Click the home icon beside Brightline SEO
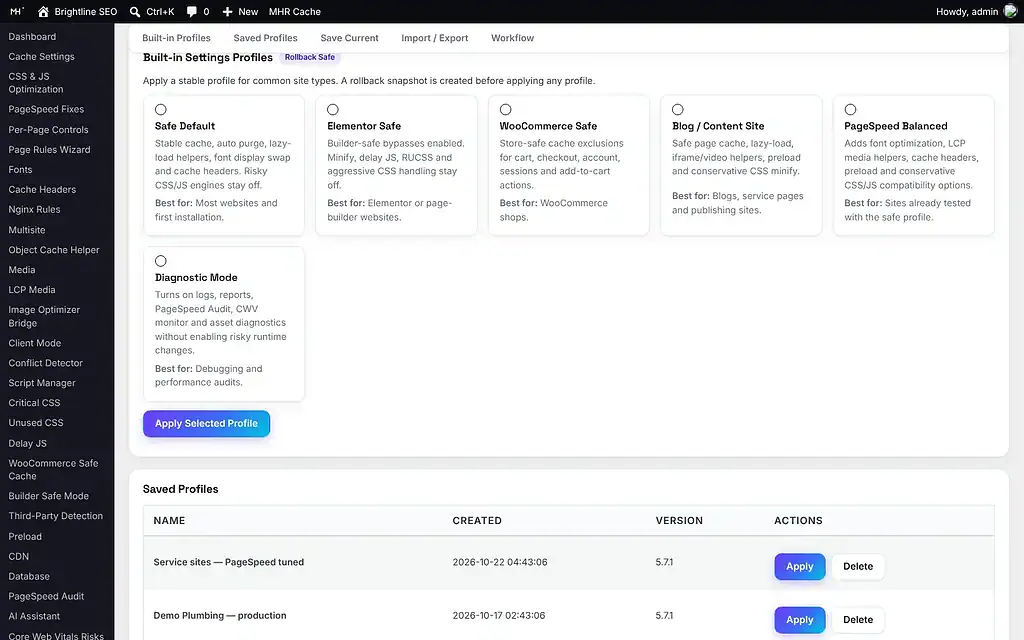The height and width of the screenshot is (640, 1024). (x=43, y=12)
